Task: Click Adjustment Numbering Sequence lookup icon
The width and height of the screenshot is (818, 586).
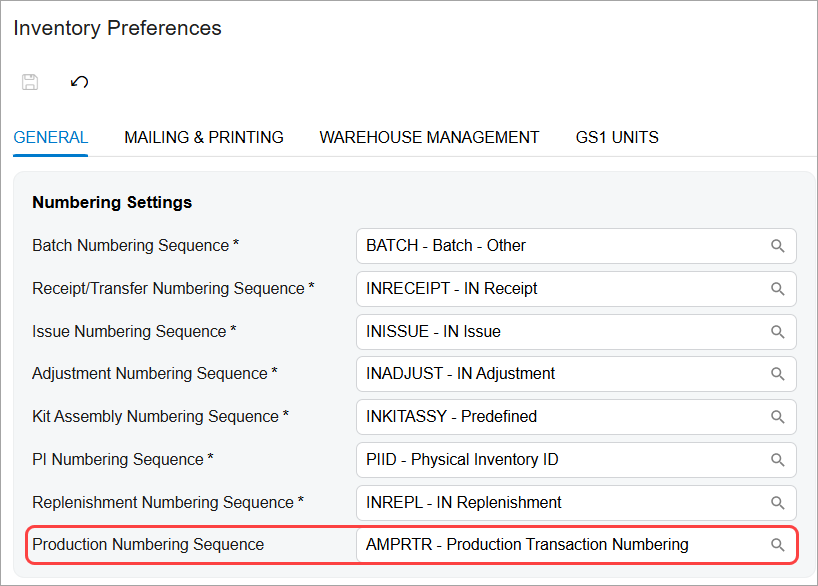Action: click(777, 374)
